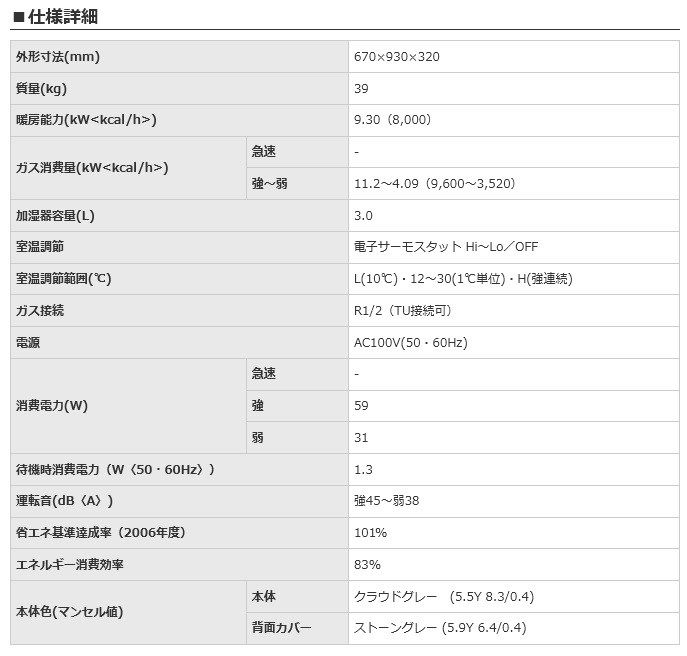Viewport: 687px width, 656px height.
Task: Select the エネルギー消費効率 row label
Action: tap(70, 565)
